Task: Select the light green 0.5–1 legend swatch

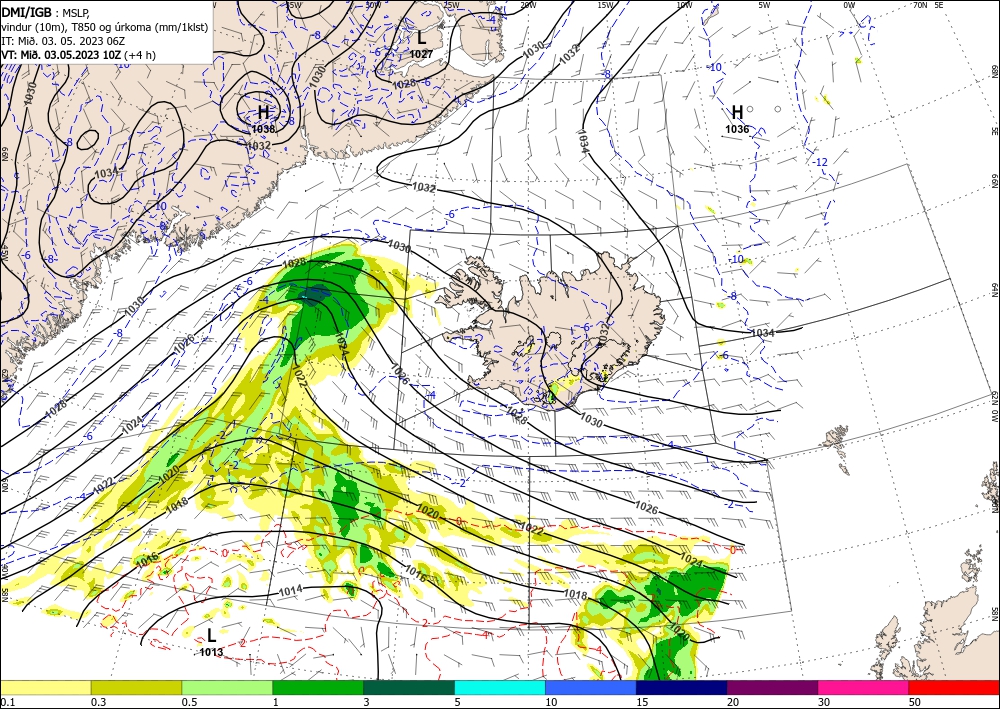Action: 227,687
